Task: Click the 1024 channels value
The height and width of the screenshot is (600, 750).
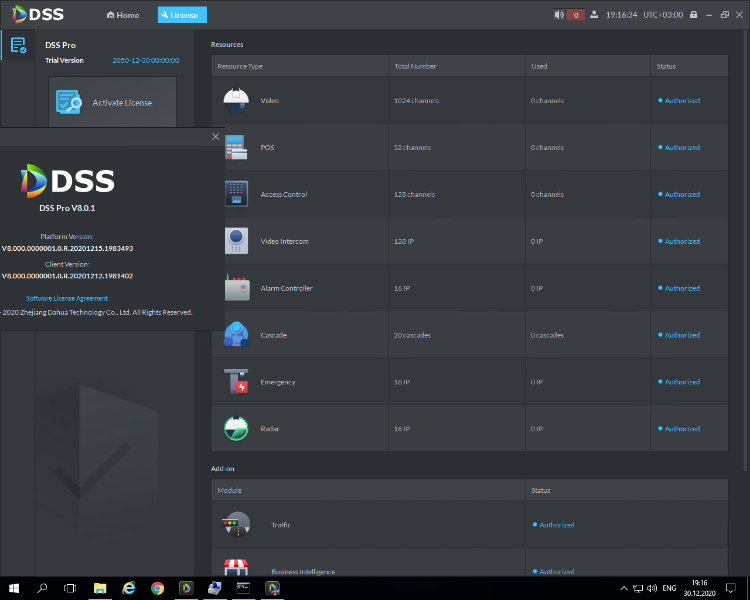Action: tap(417, 100)
